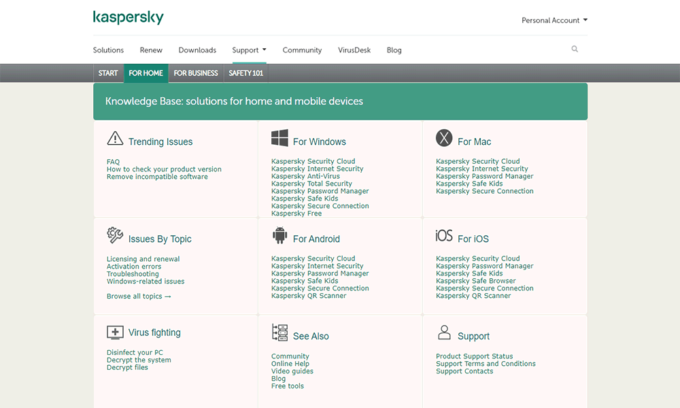Open How to check your product version
This screenshot has height=408, width=680.
click(x=164, y=169)
